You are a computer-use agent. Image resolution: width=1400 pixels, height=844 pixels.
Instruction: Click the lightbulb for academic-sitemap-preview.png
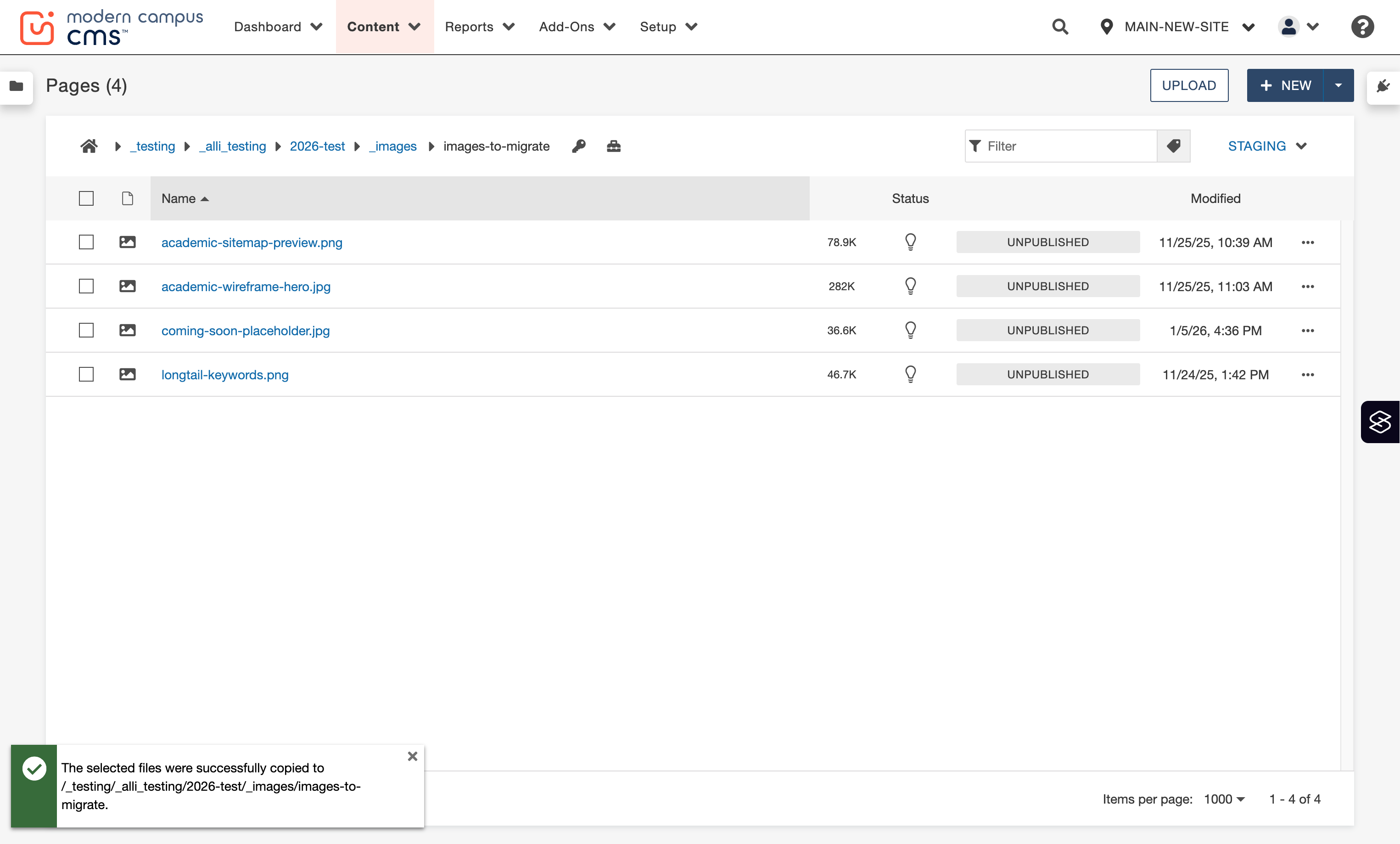click(x=910, y=242)
